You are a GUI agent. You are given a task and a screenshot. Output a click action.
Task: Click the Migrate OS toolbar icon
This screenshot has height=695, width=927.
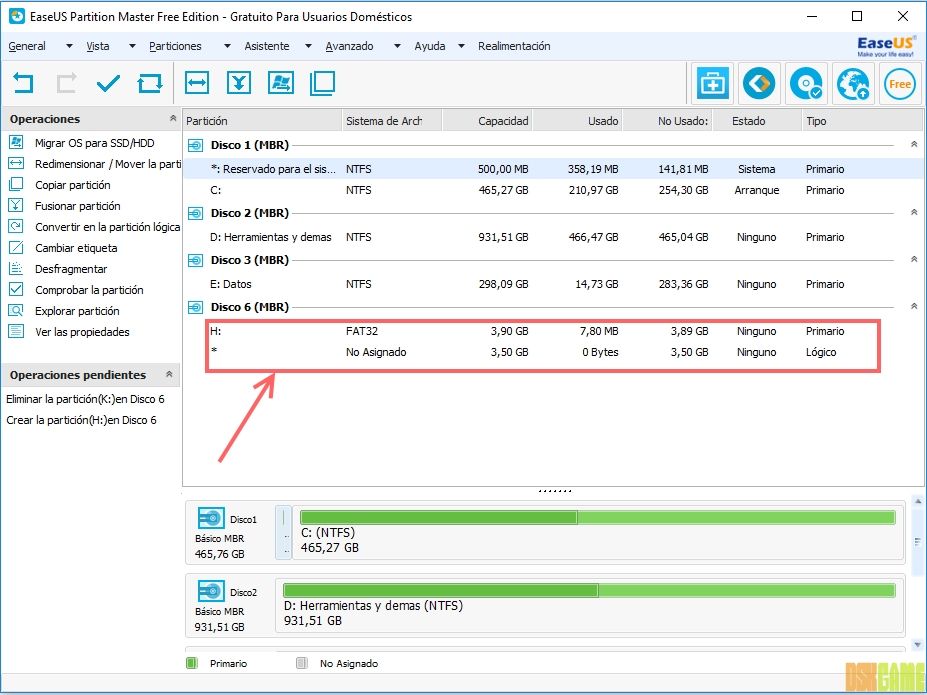[280, 83]
